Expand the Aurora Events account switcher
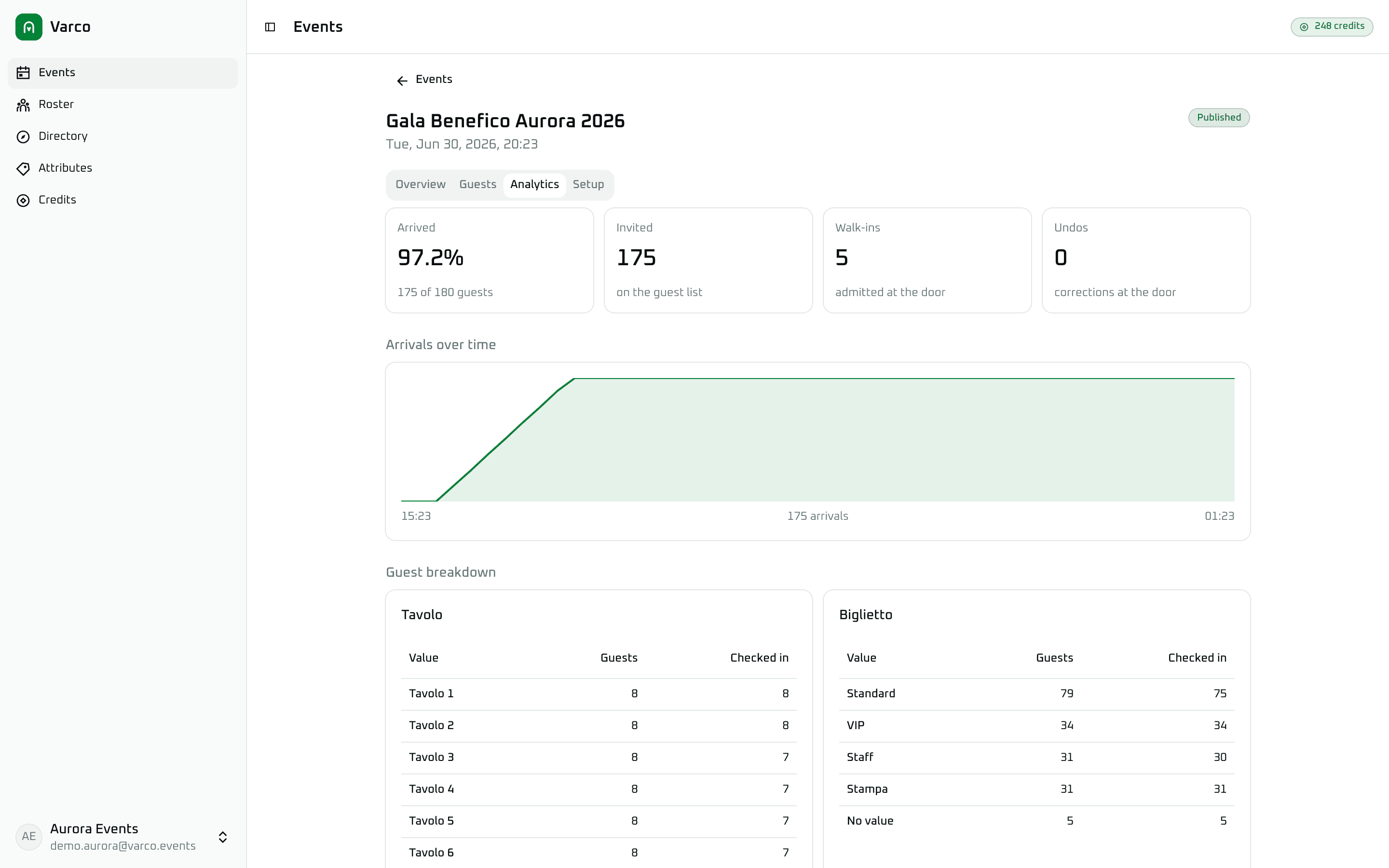Image resolution: width=1389 pixels, height=868 pixels. 223,837
